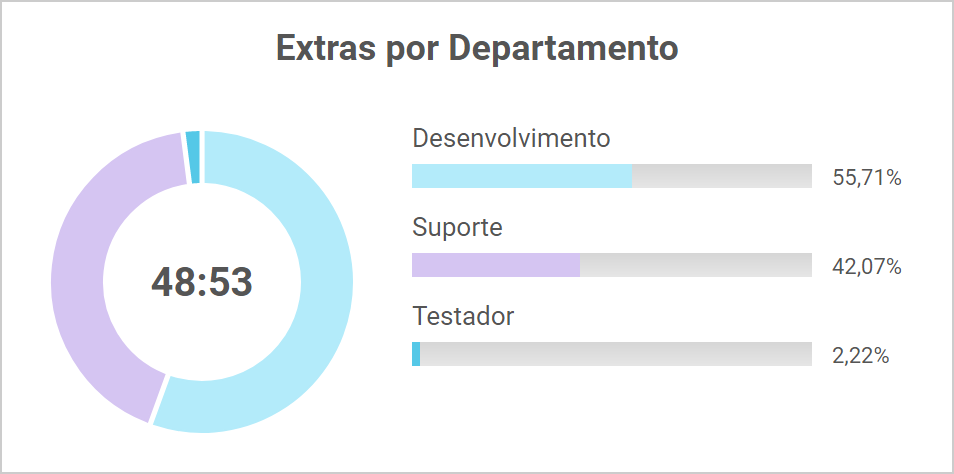The height and width of the screenshot is (474, 954).
Task: Click the purple Suporte bar fill
Action: tap(495, 265)
